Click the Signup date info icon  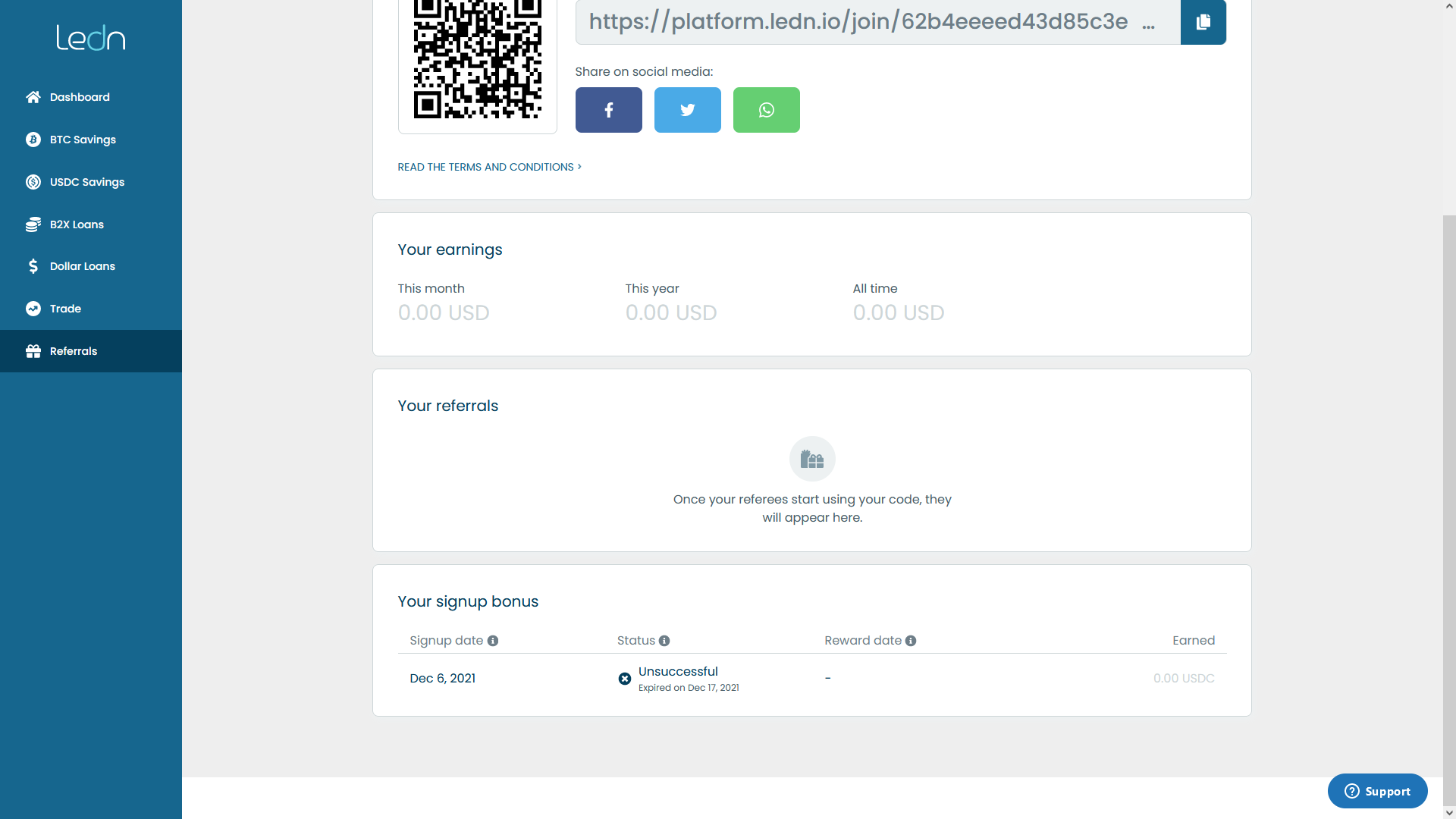coord(493,641)
